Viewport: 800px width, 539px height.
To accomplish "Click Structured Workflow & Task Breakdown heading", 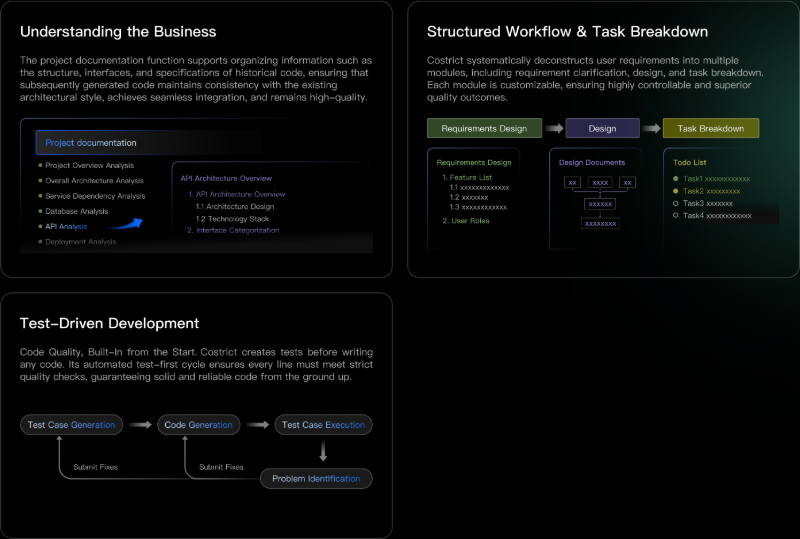I will click(x=567, y=32).
